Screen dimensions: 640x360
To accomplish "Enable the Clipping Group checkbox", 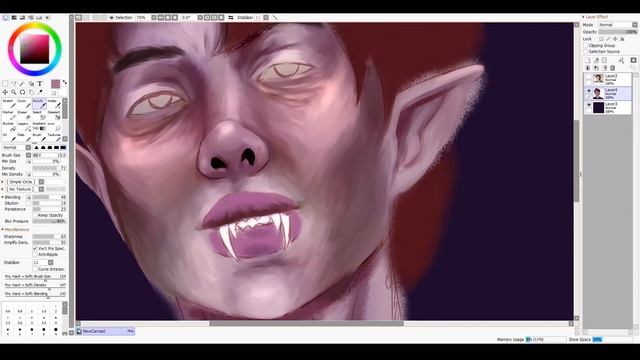I will [x=585, y=46].
